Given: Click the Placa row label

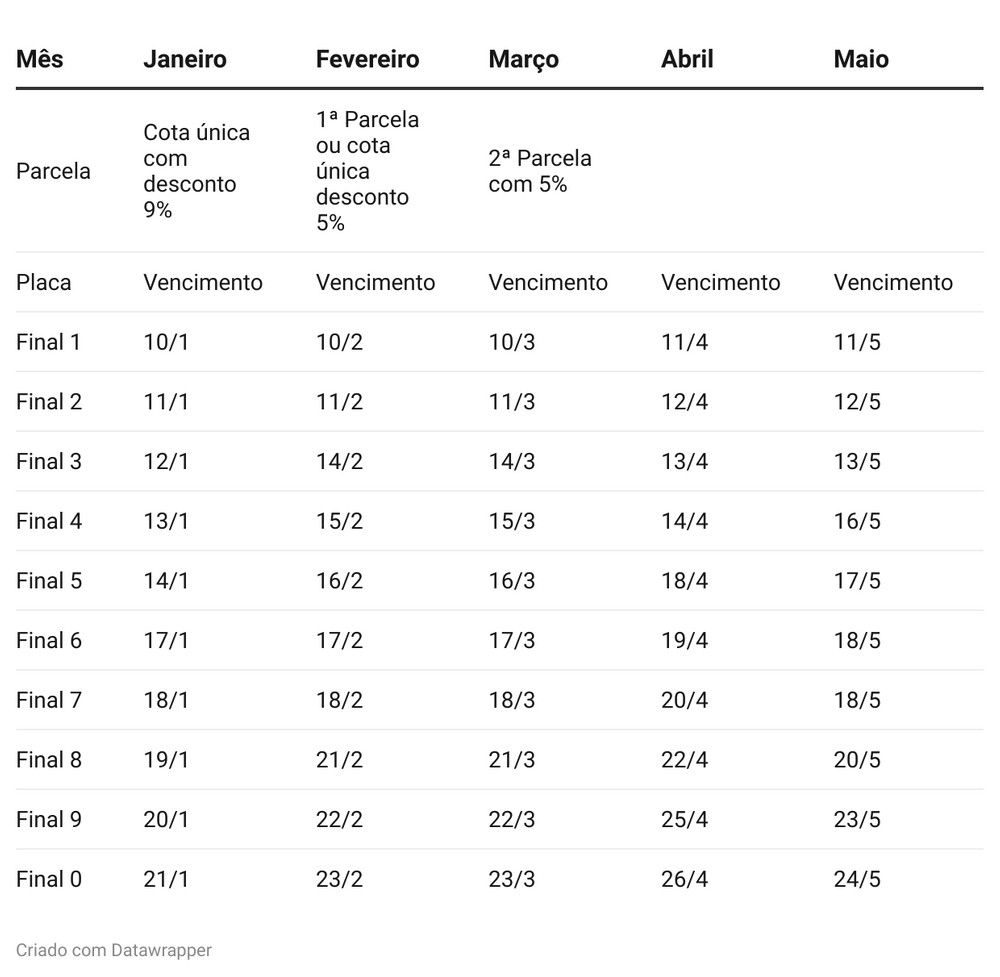Looking at the screenshot, I should tap(44, 282).
